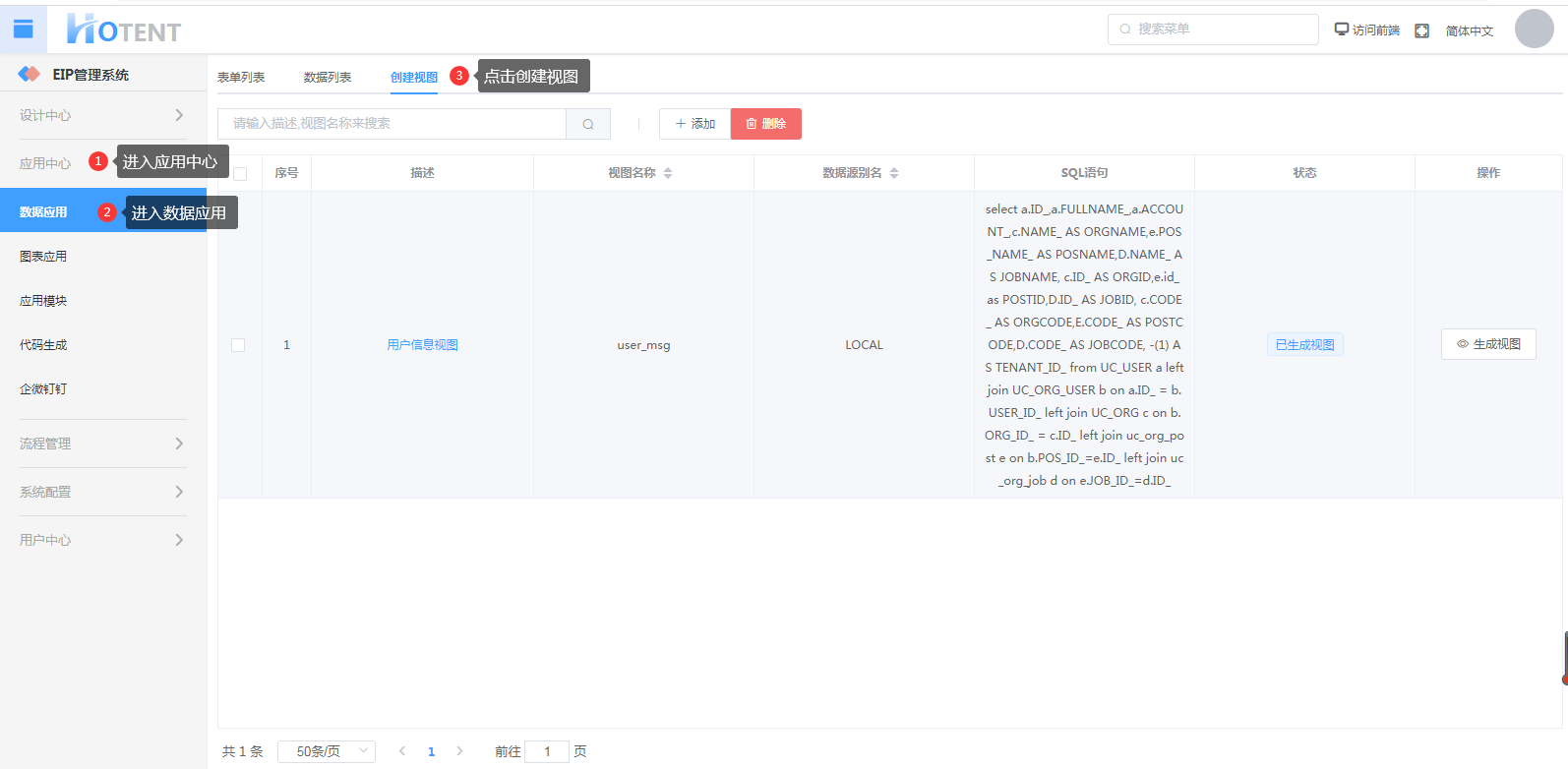The image size is (1568, 769).
Task: Tick the checkbox for row 1
Action: point(238,345)
